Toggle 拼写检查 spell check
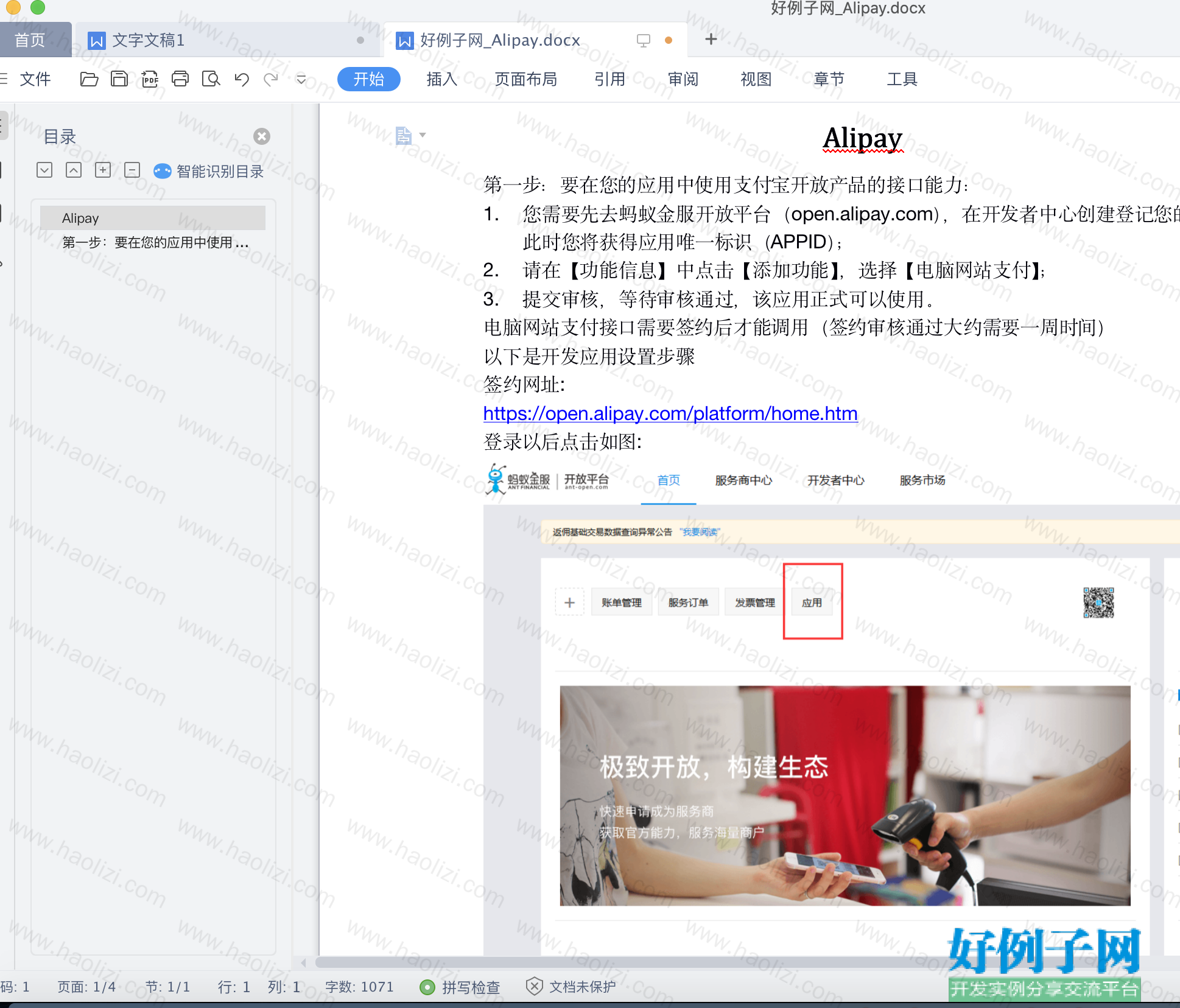The image size is (1180, 1008). tap(460, 987)
